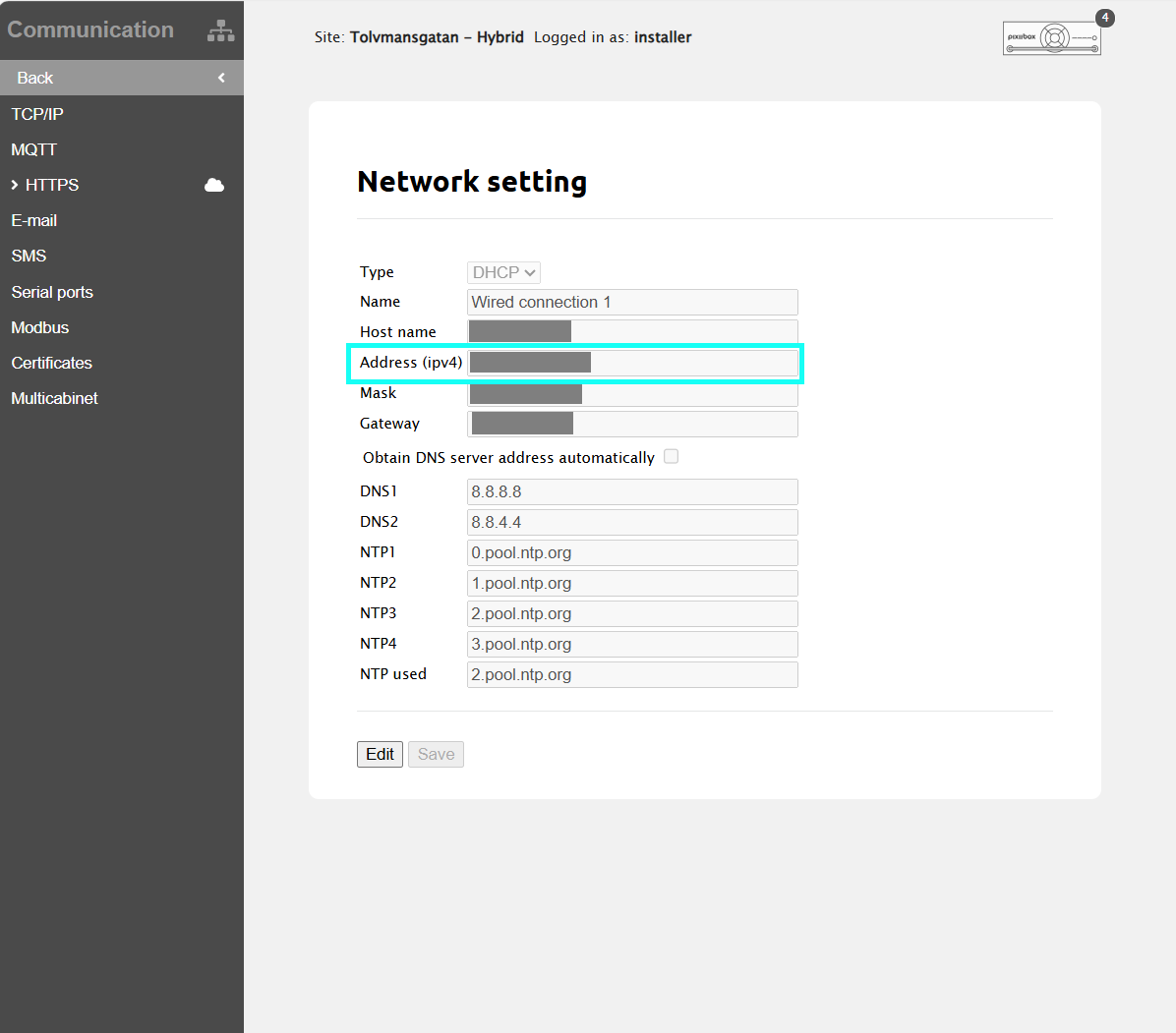The image size is (1176, 1033).
Task: Click the Network setting heading
Action: [x=472, y=182]
